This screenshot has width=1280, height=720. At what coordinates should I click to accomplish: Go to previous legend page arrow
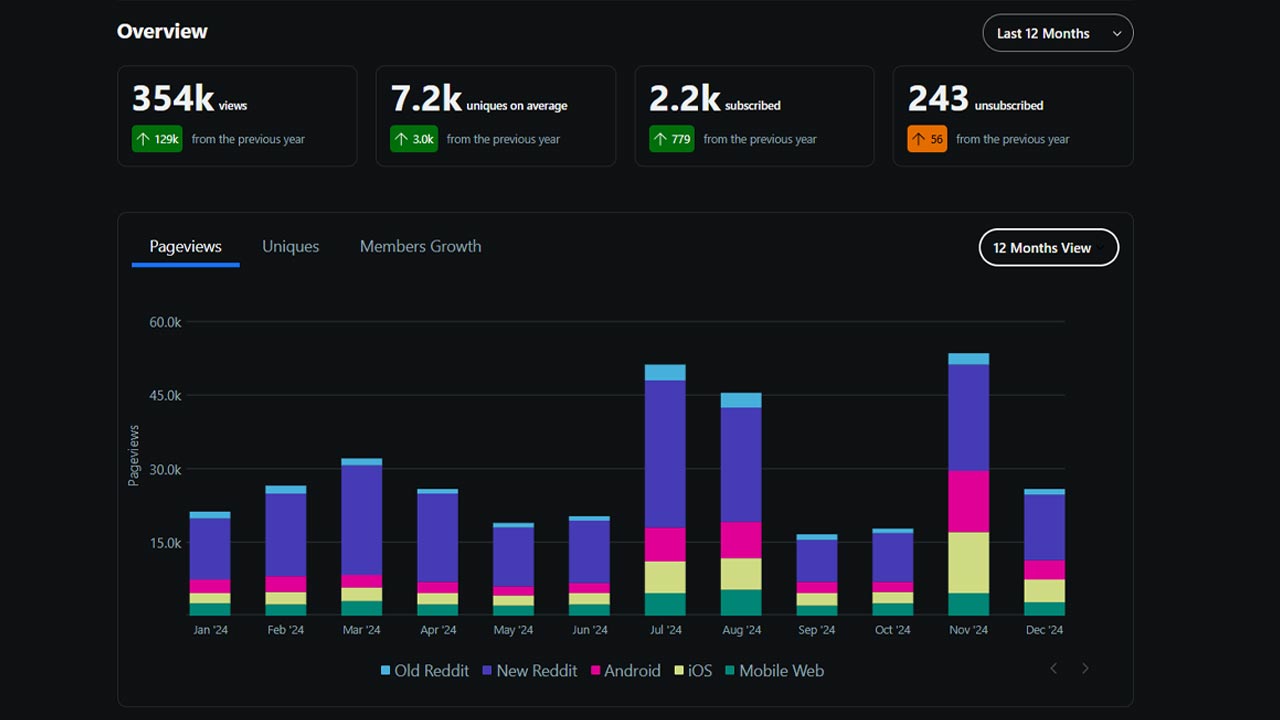click(1053, 668)
